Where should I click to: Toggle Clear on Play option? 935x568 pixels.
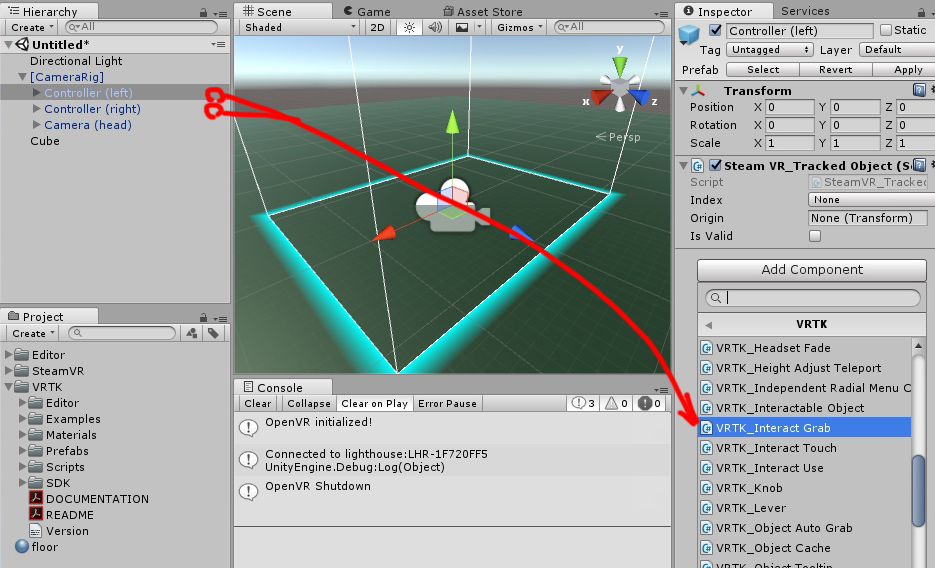[x=374, y=404]
